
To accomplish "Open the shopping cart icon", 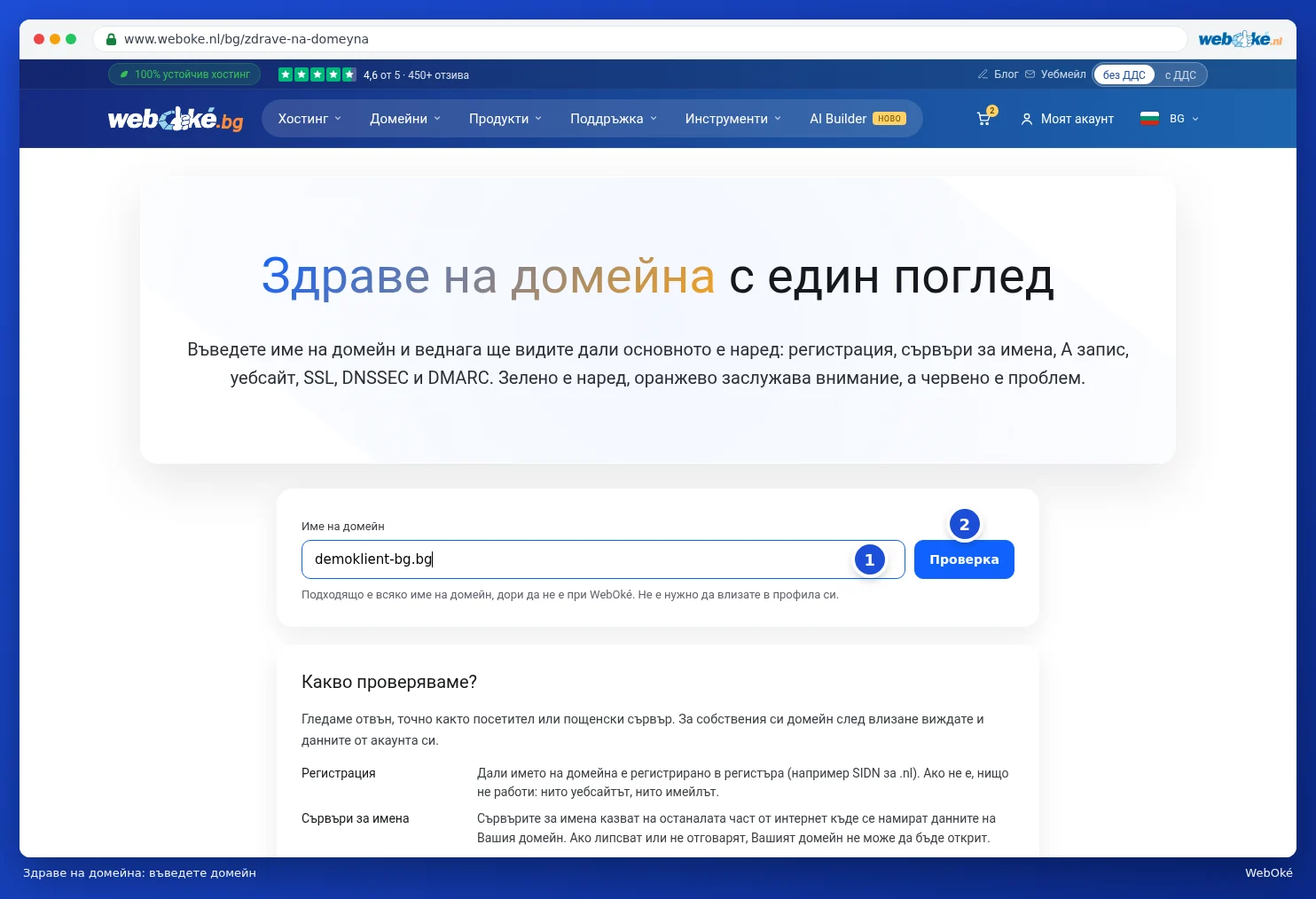I will click(x=983, y=119).
